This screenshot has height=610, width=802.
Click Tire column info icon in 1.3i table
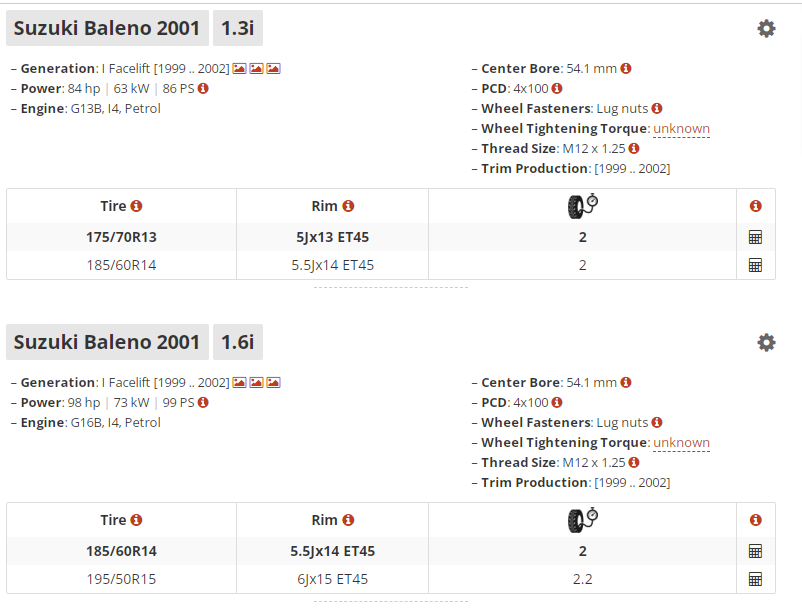coord(136,206)
